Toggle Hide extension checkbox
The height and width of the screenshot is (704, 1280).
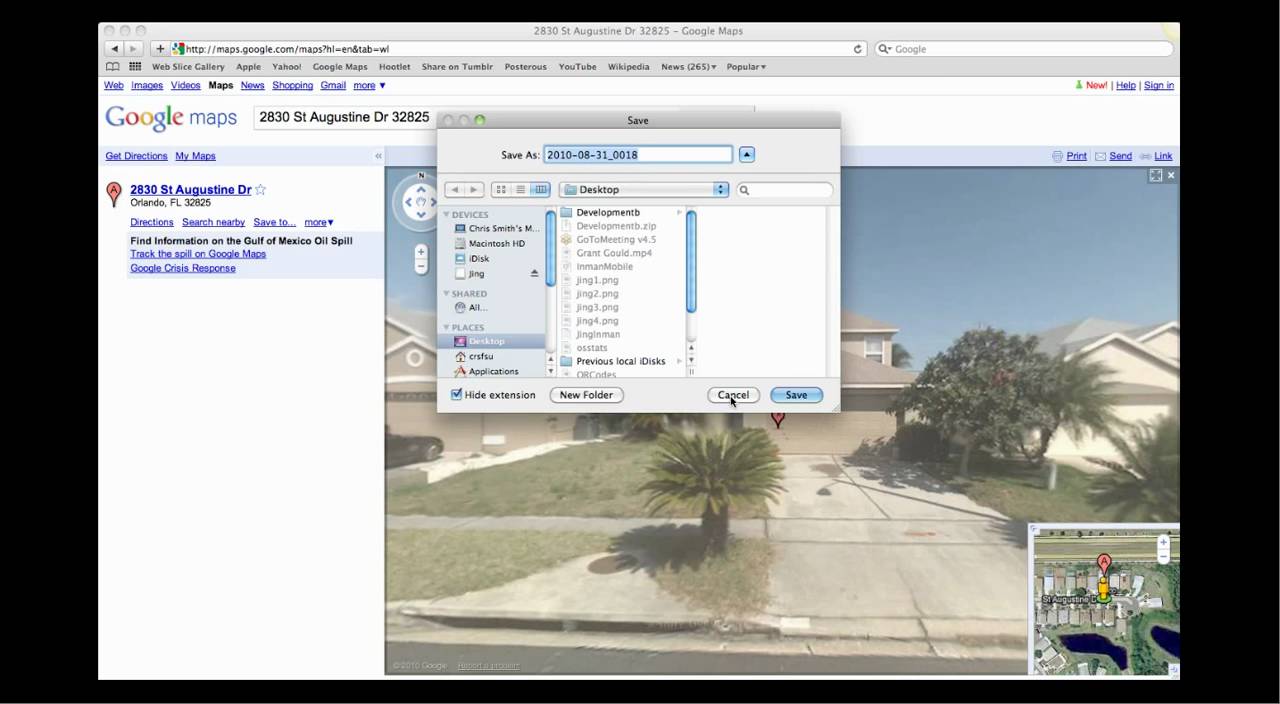(x=457, y=395)
